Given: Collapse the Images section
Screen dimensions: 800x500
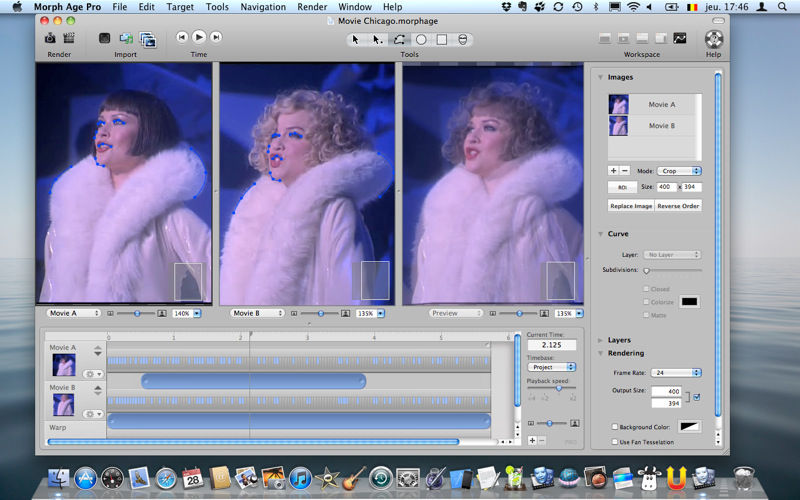Looking at the screenshot, I should tap(601, 77).
